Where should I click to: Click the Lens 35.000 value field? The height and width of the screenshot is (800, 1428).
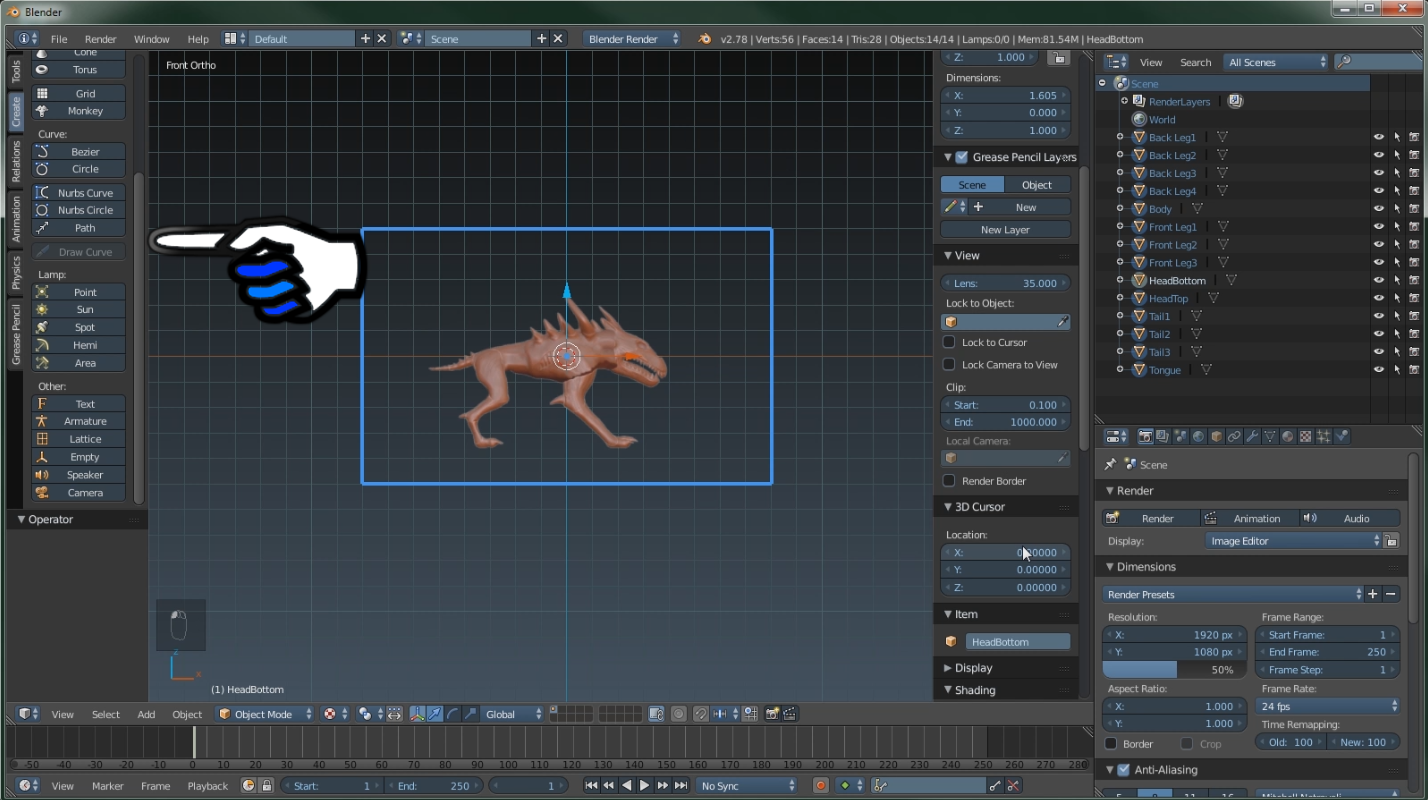pos(1006,283)
